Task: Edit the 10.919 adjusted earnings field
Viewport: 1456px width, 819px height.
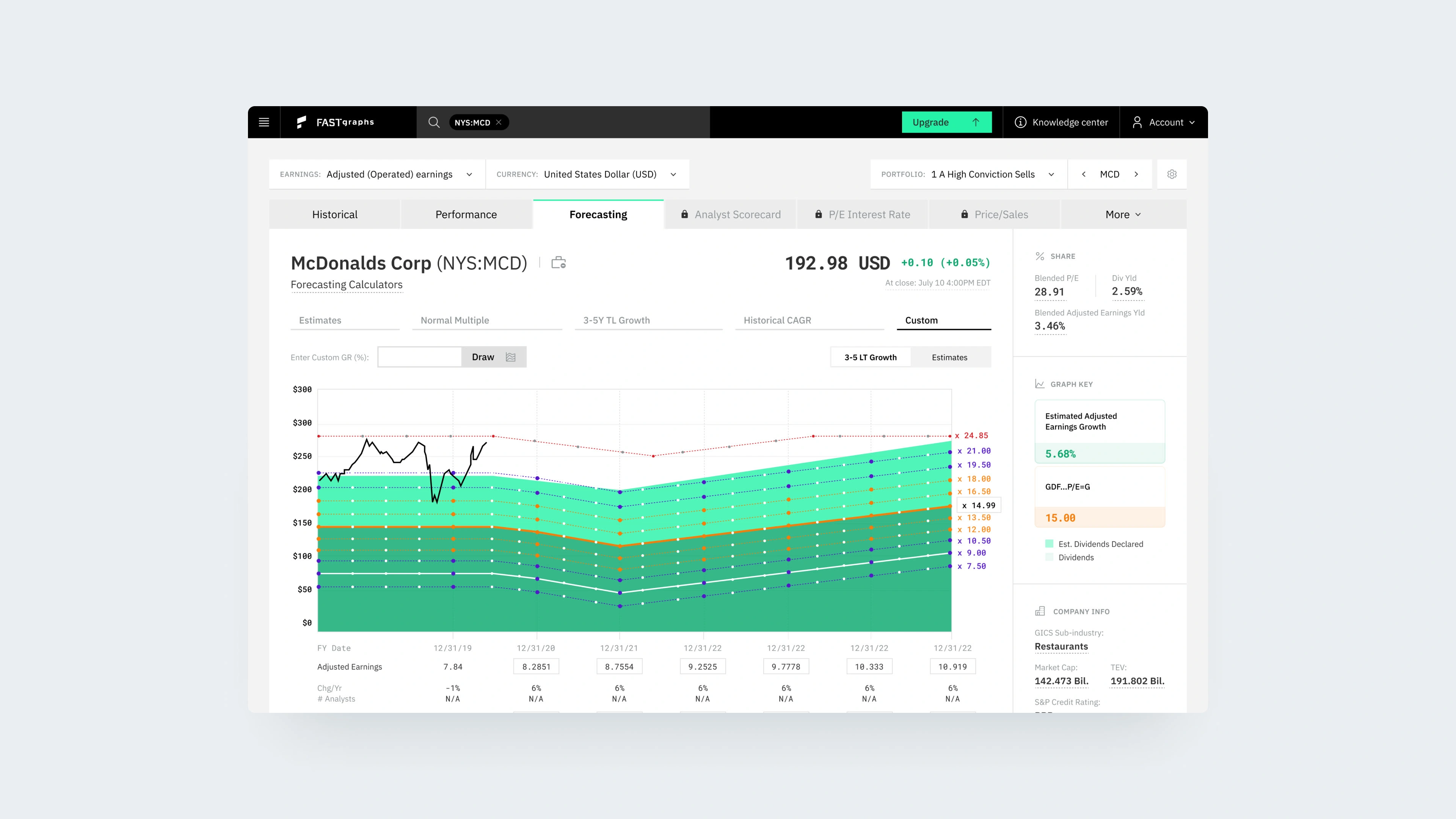Action: pyautogui.click(x=953, y=667)
